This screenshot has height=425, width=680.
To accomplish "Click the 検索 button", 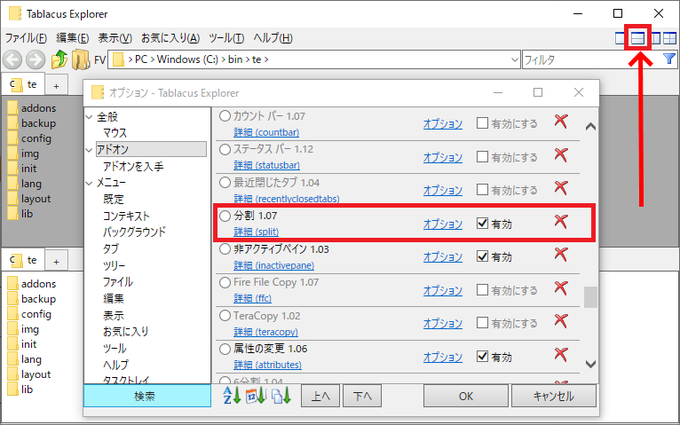I will pyautogui.click(x=147, y=396).
